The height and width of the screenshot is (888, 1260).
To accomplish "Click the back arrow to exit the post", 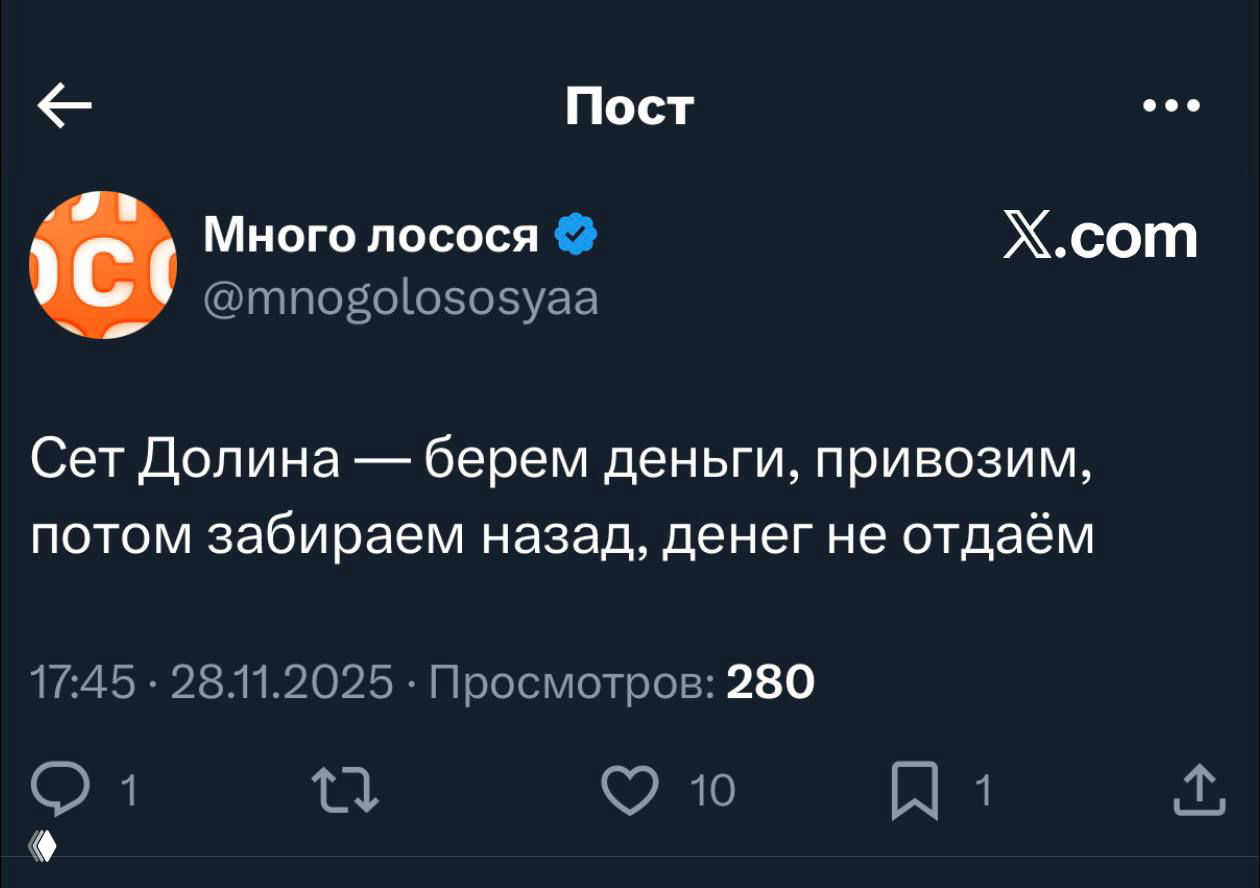I will pos(62,105).
